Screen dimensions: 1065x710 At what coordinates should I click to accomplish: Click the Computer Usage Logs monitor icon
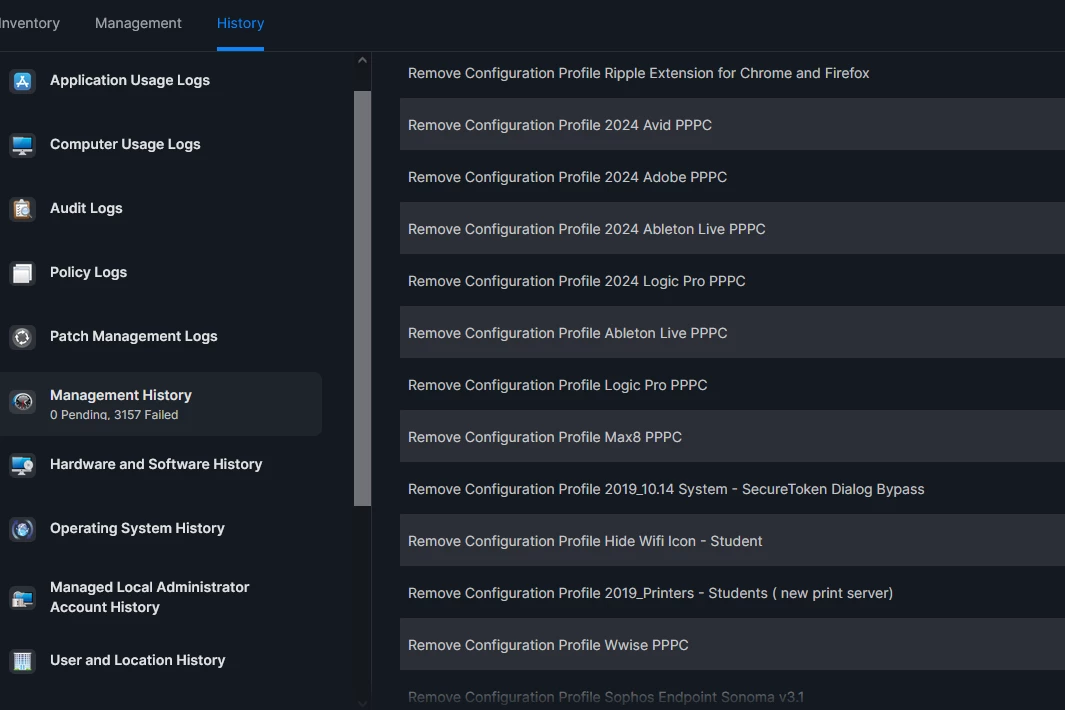(x=22, y=145)
